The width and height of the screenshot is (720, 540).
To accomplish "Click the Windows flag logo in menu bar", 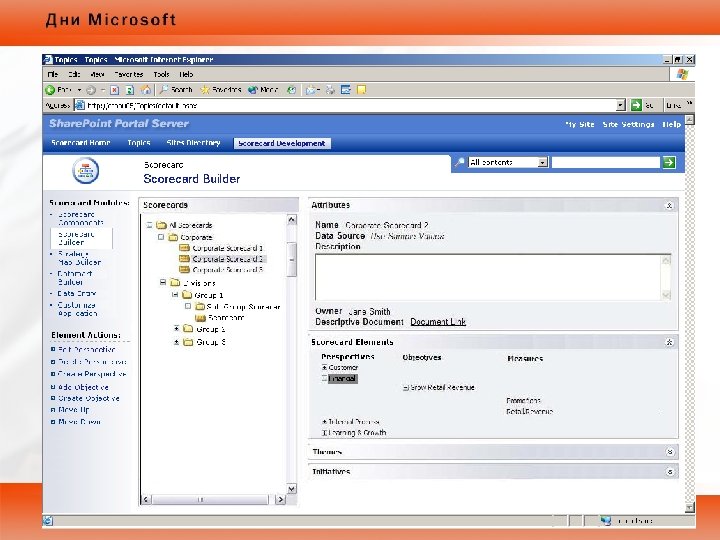I will (682, 74).
